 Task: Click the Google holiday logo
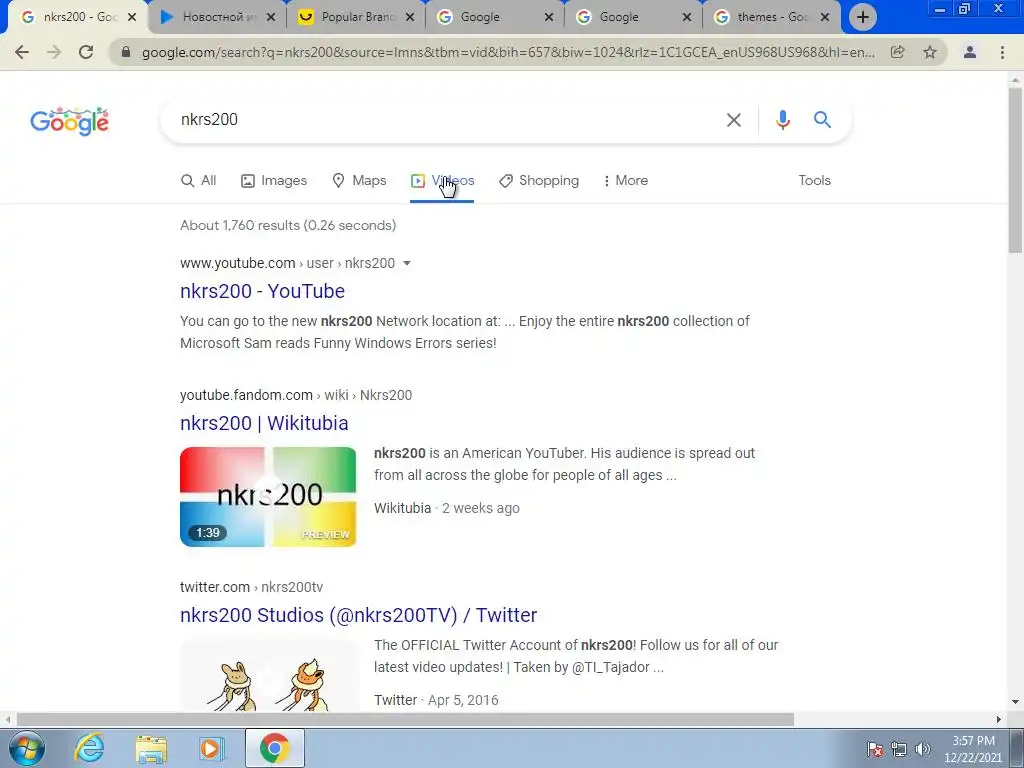click(x=69, y=121)
